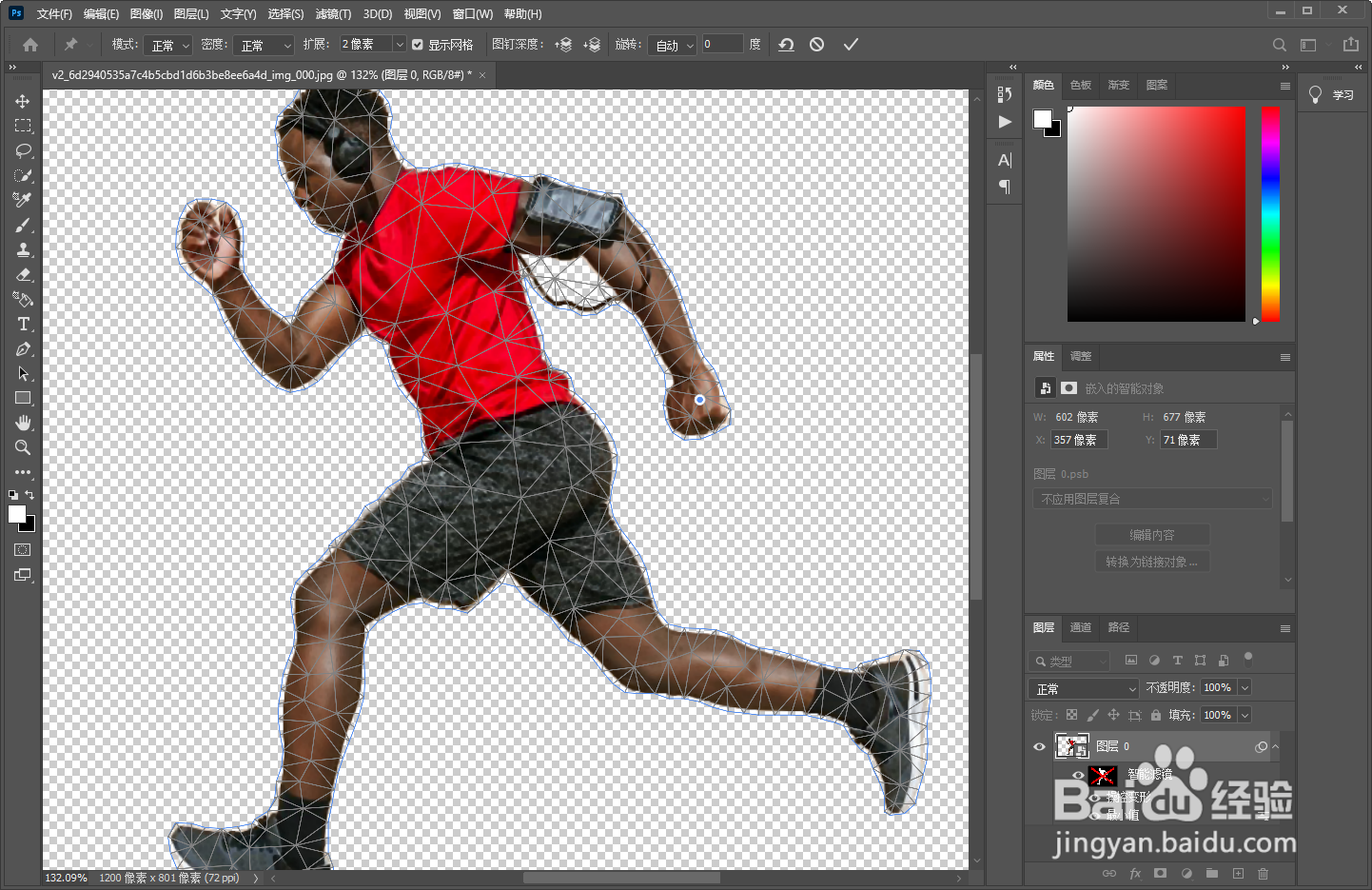Filter for pixel layers icon
The height and width of the screenshot is (890, 1372).
[x=1131, y=660]
